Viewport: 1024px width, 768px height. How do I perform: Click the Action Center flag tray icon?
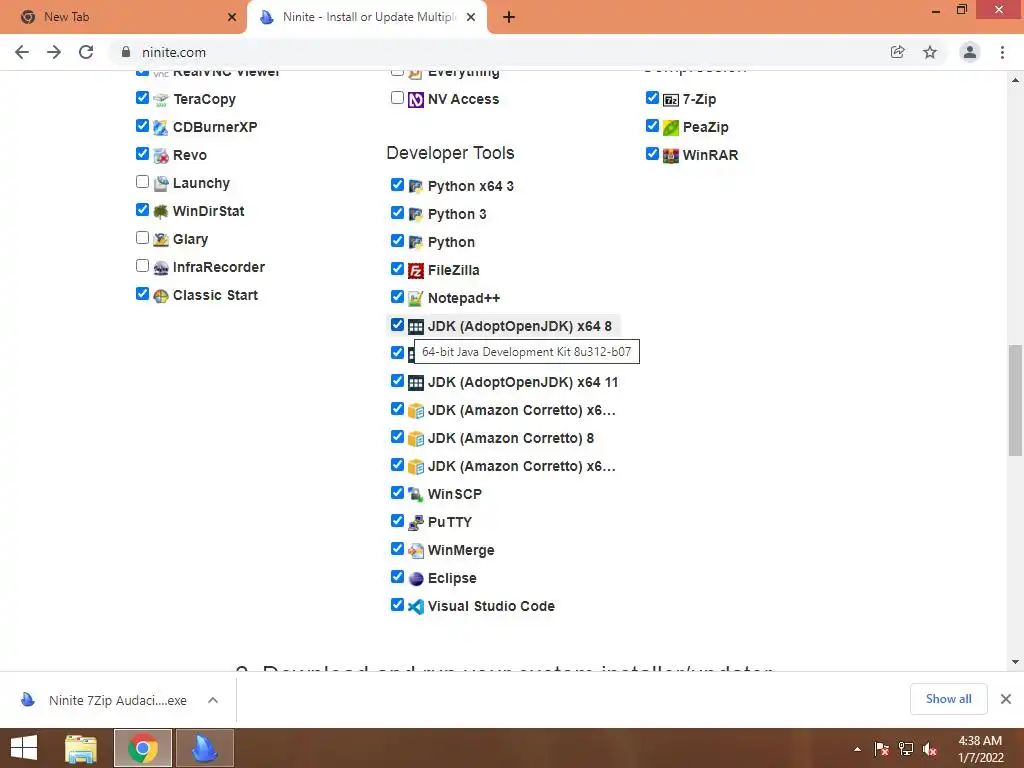pos(882,750)
